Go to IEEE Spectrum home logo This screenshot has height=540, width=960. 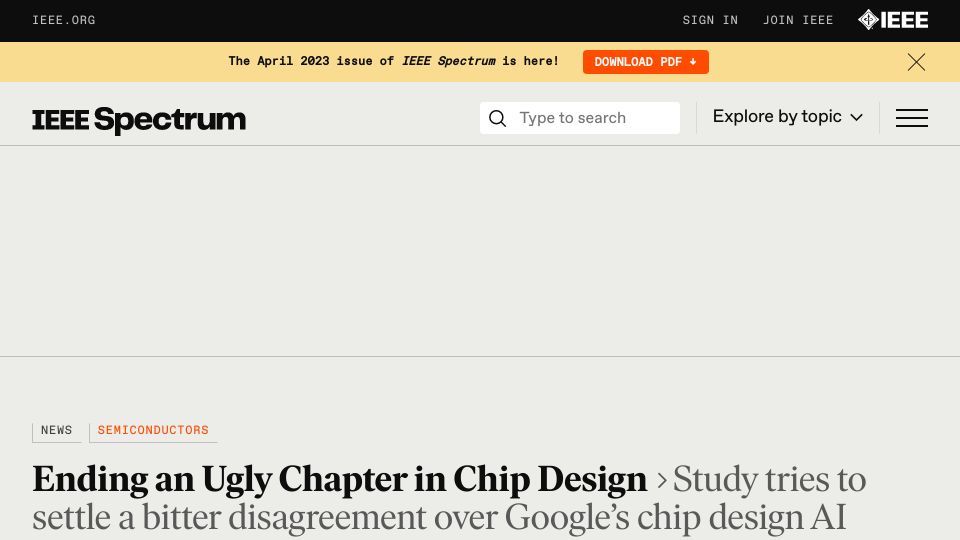pos(139,119)
